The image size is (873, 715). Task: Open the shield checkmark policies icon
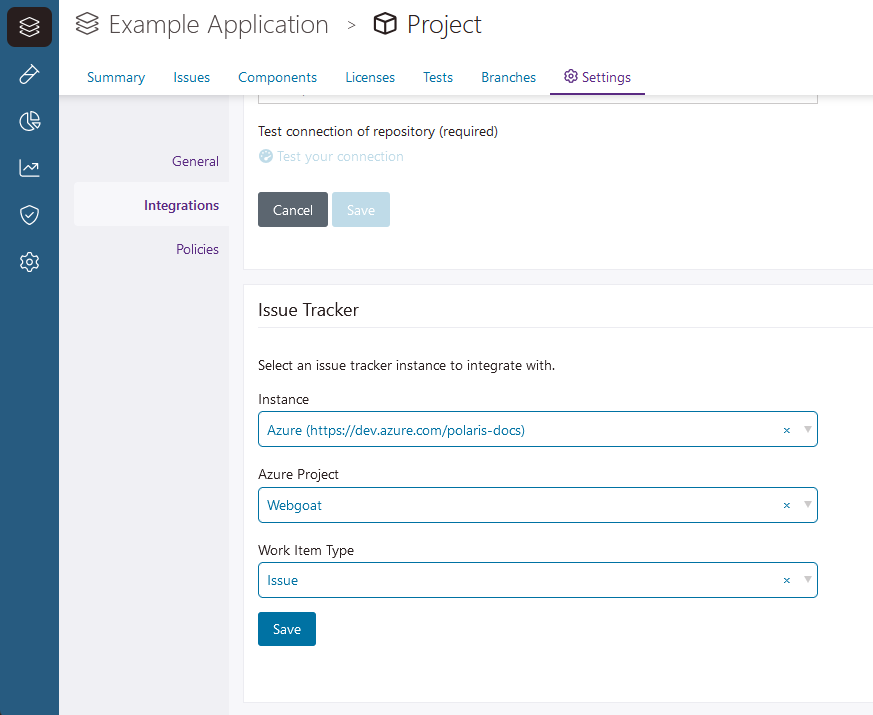tap(29, 215)
